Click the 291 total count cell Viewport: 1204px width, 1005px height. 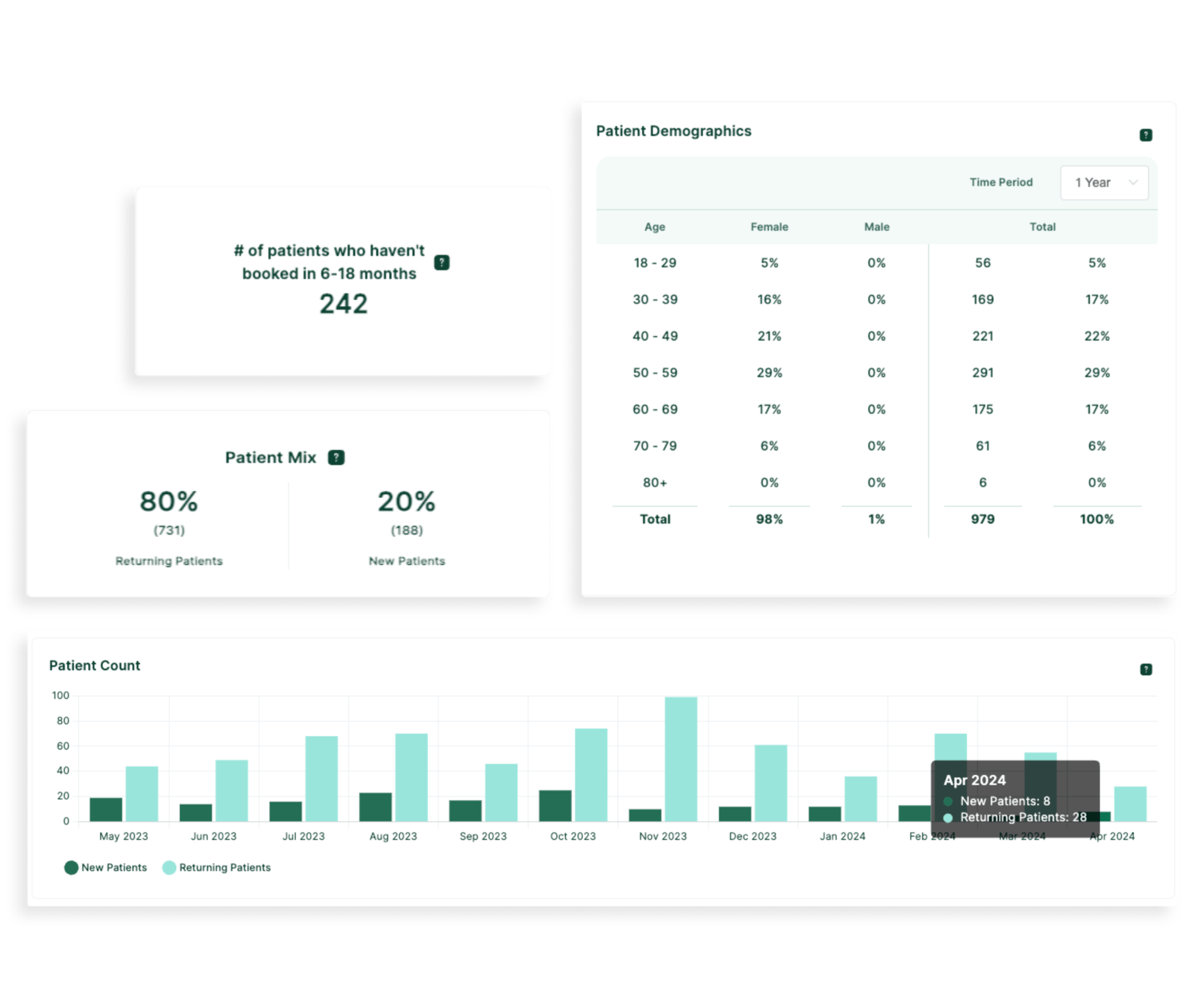click(x=983, y=373)
